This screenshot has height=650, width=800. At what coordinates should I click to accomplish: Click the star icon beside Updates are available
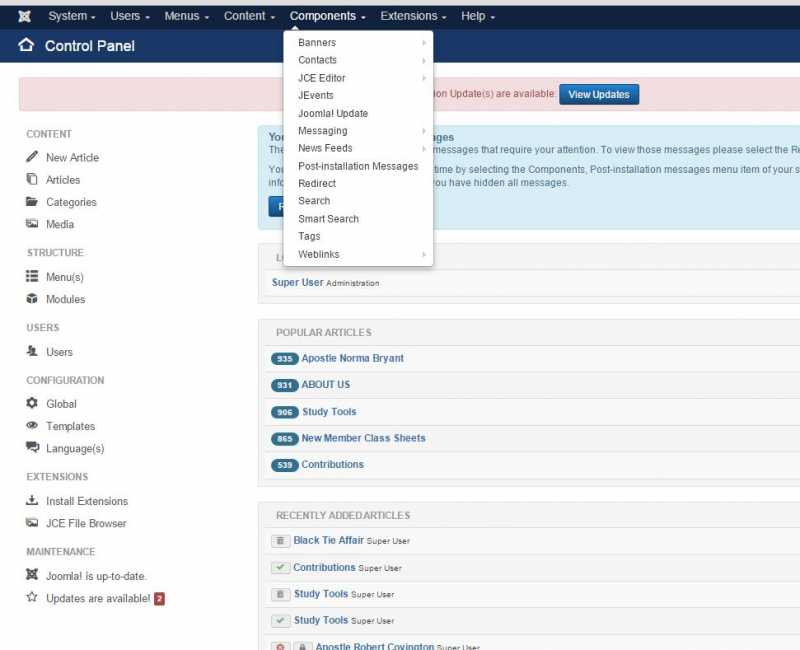pyautogui.click(x=32, y=597)
